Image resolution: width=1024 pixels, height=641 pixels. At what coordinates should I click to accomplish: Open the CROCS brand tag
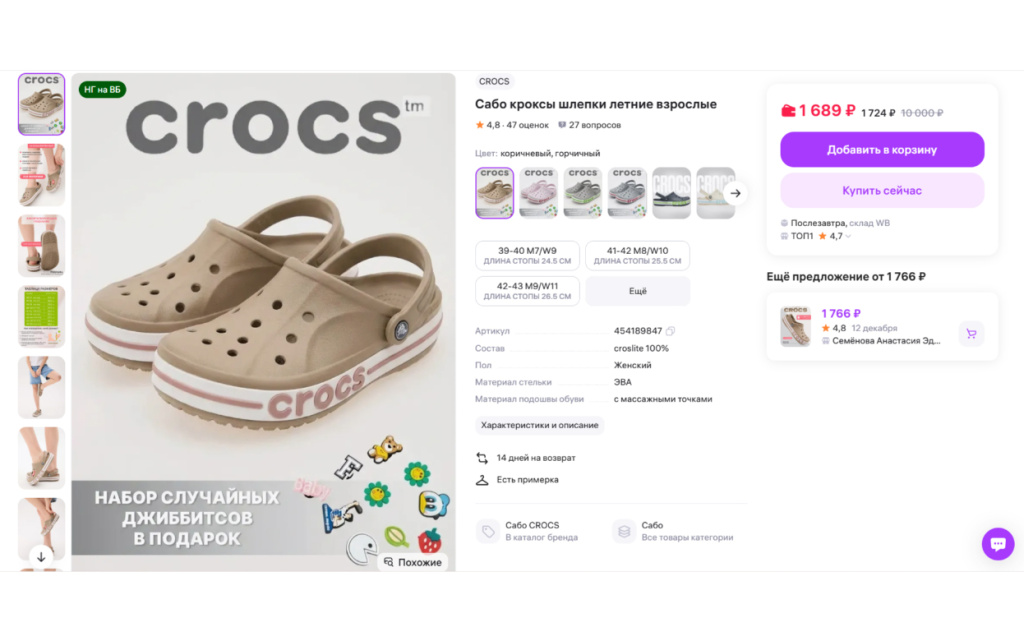click(x=494, y=82)
